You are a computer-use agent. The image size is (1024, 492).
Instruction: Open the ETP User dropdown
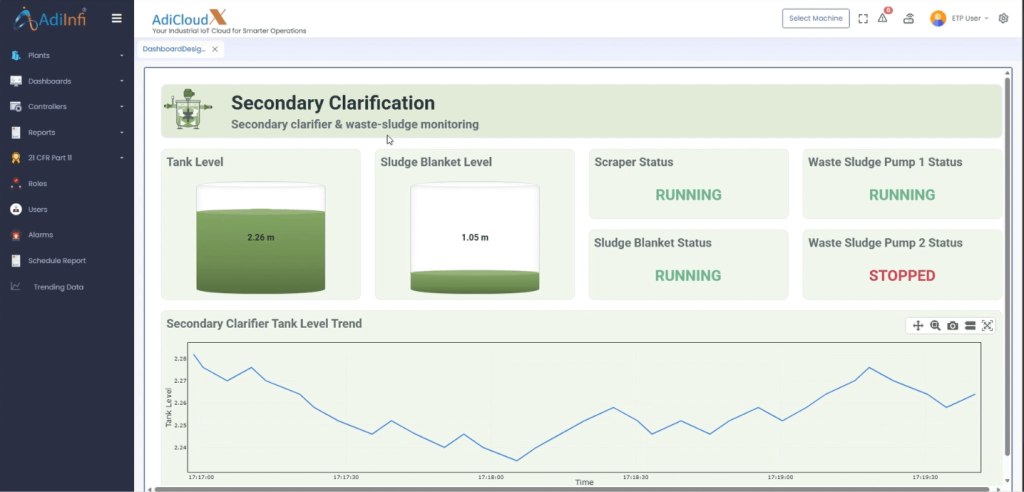(970, 18)
